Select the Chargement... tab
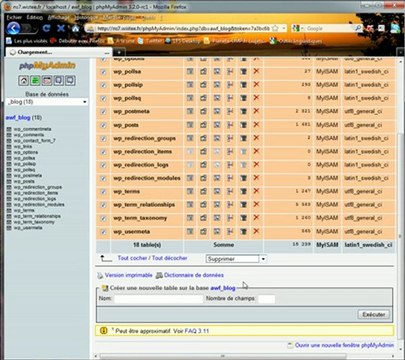 59,52
